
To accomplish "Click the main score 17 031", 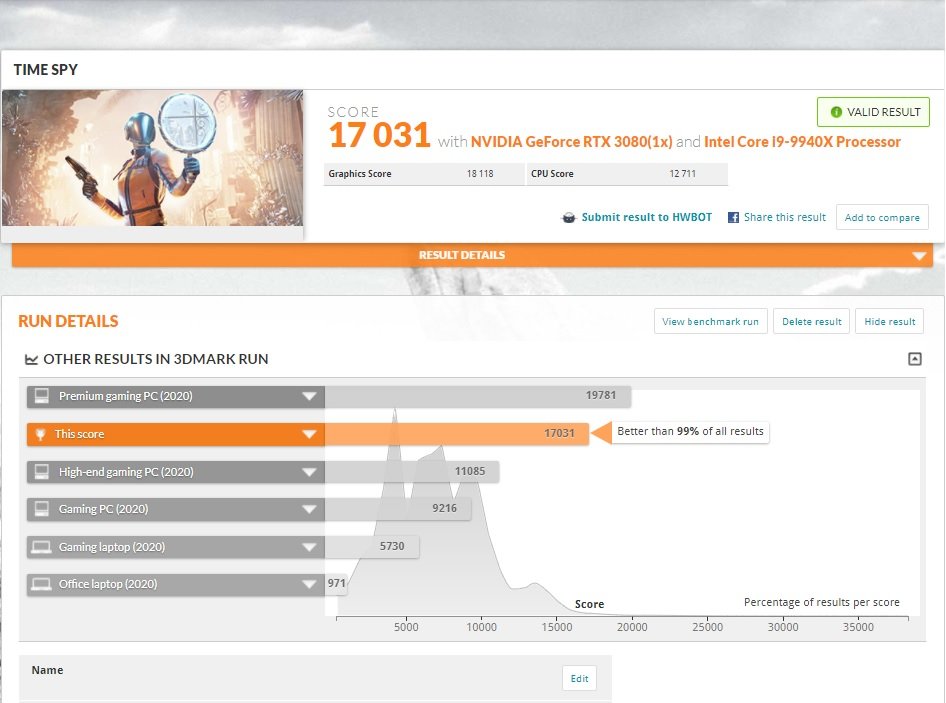I will point(379,135).
